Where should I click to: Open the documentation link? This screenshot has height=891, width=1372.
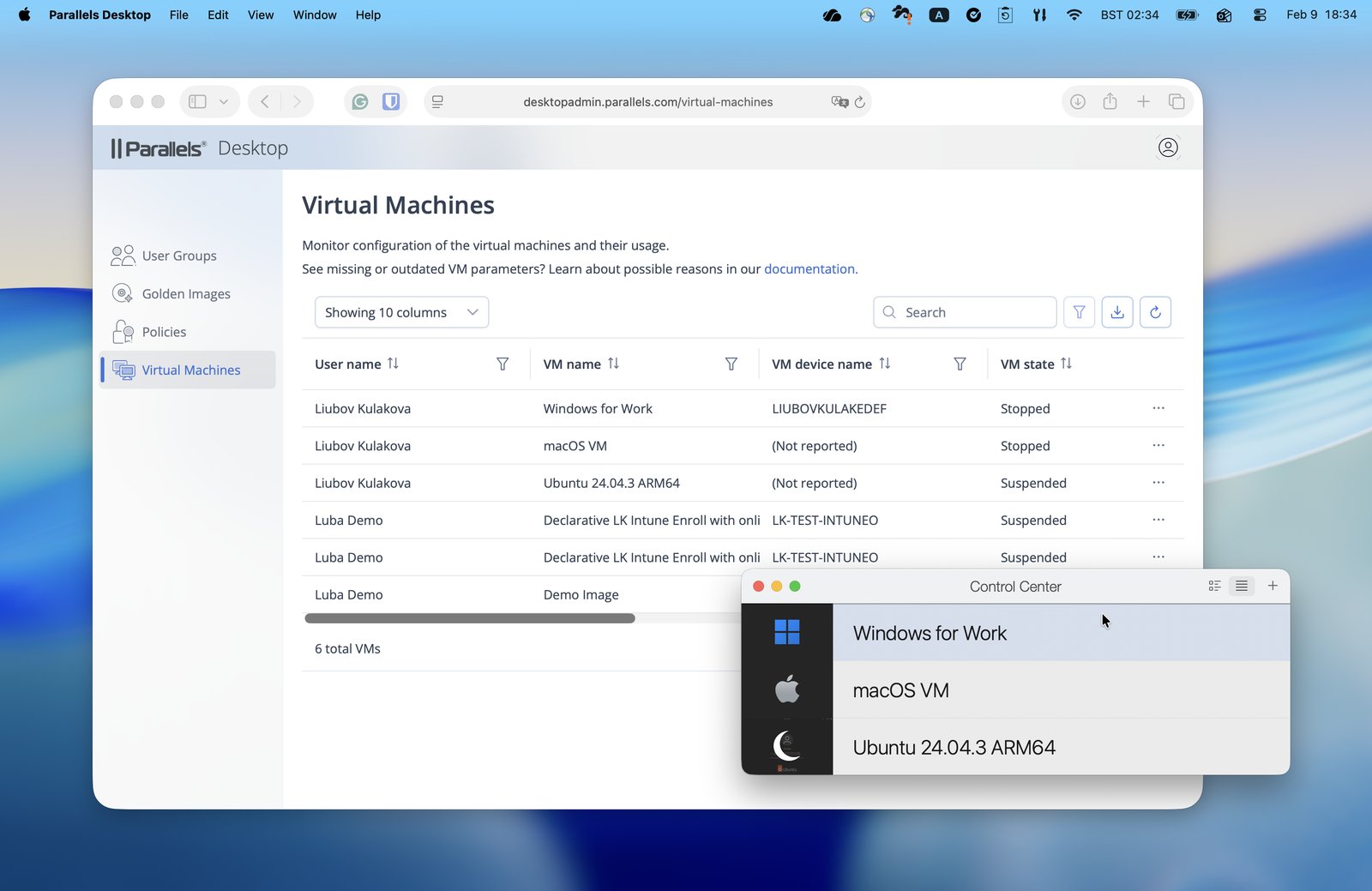coord(809,268)
